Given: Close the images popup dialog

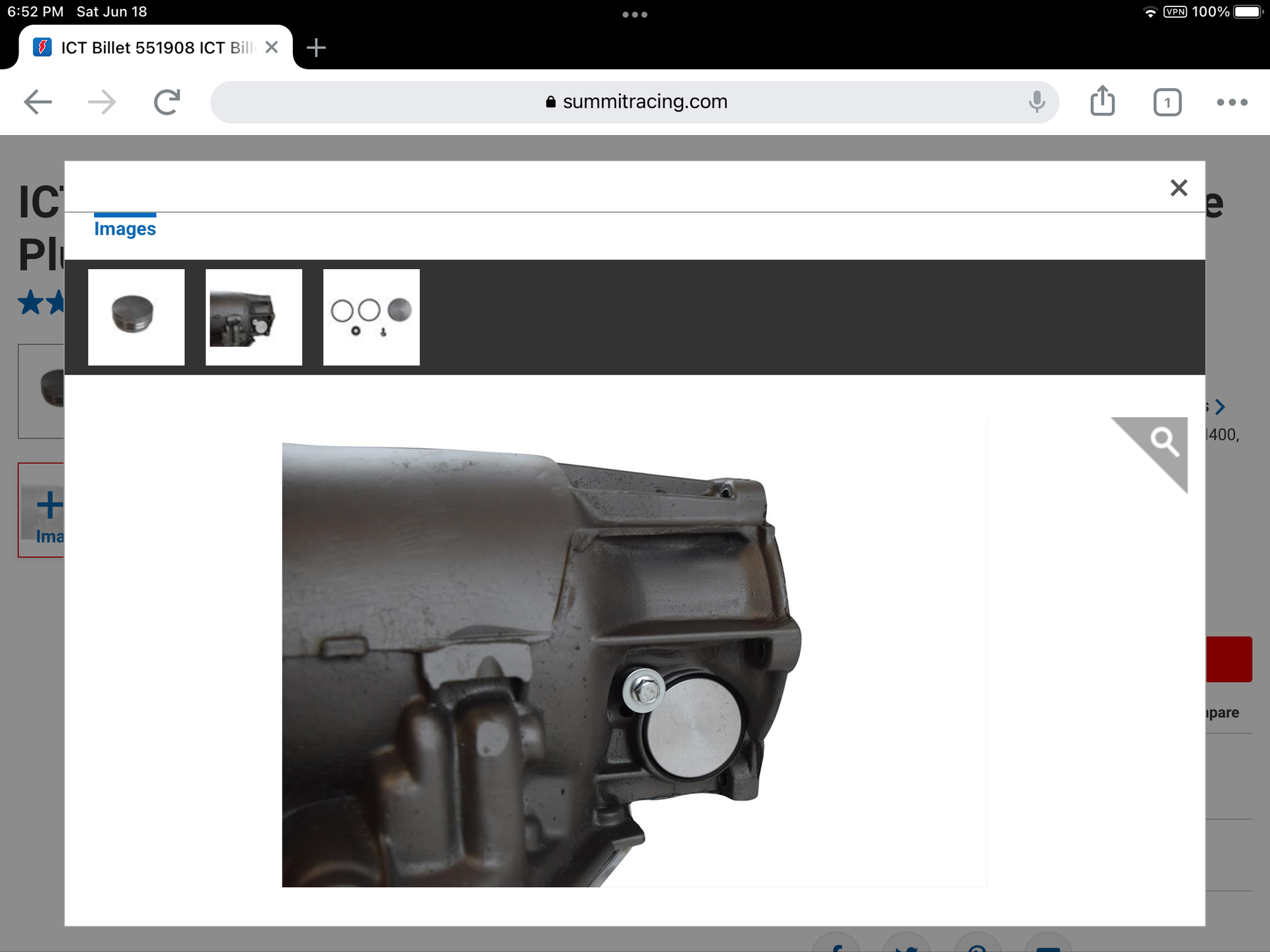Looking at the screenshot, I should point(1179,188).
